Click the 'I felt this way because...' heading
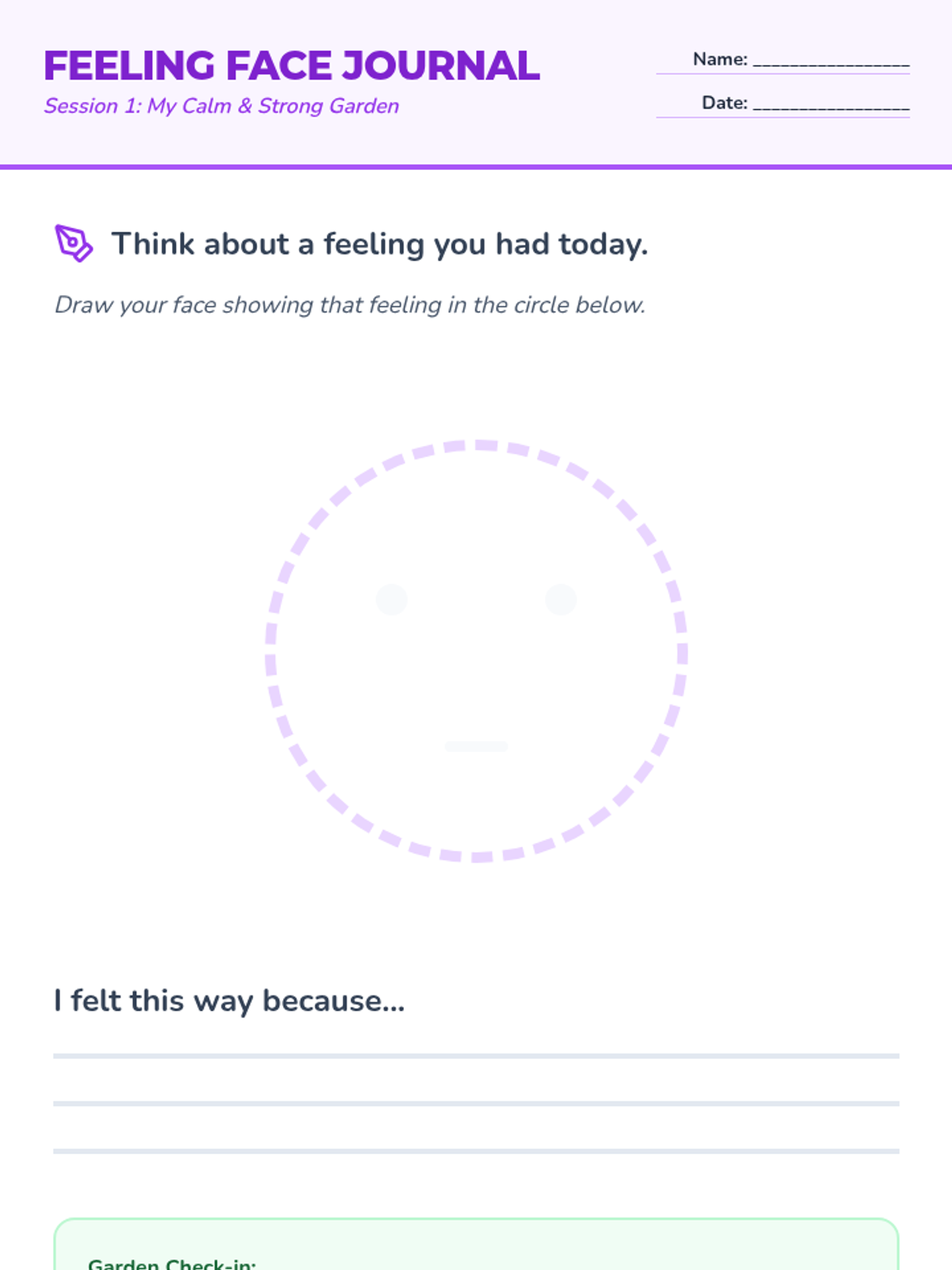The image size is (952, 1270). click(229, 1001)
